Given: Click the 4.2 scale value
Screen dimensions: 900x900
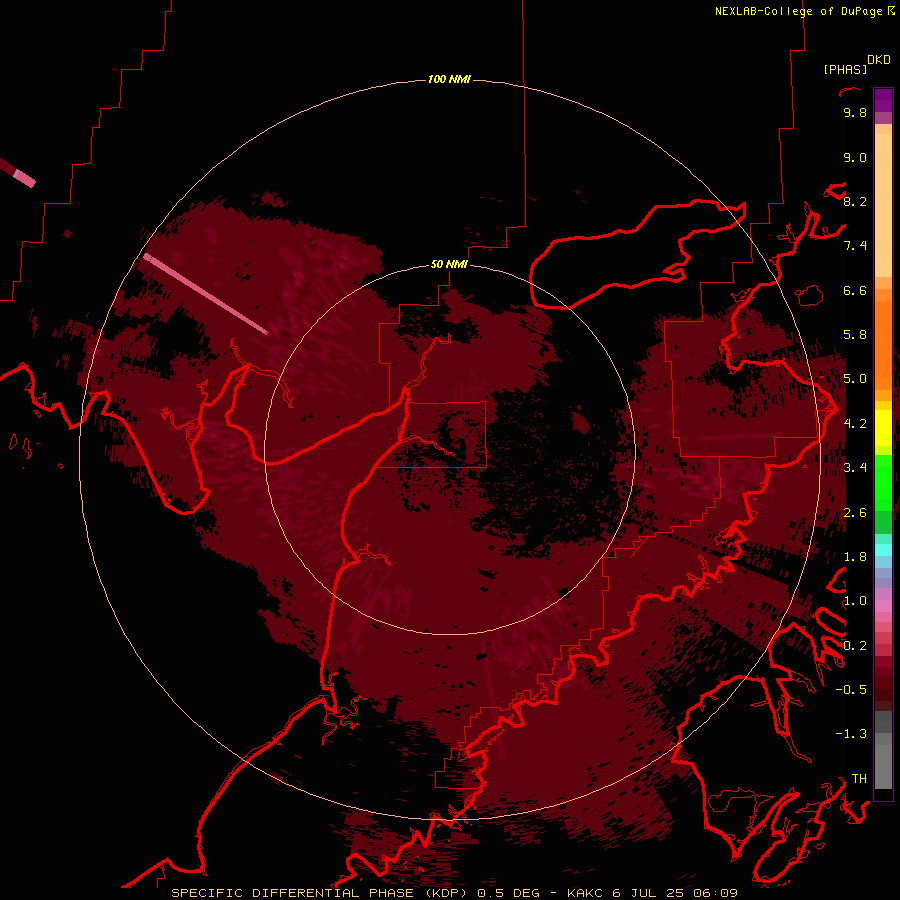Looking at the screenshot, I should pyautogui.click(x=855, y=424).
